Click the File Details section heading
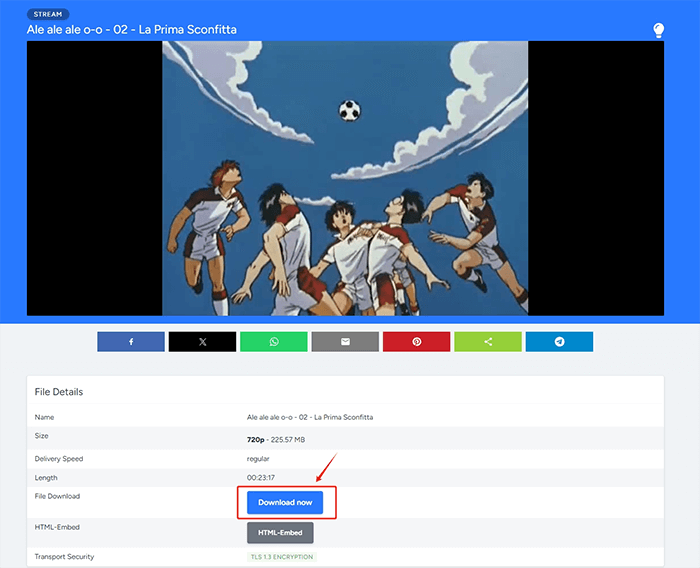The width and height of the screenshot is (700, 568). point(59,392)
